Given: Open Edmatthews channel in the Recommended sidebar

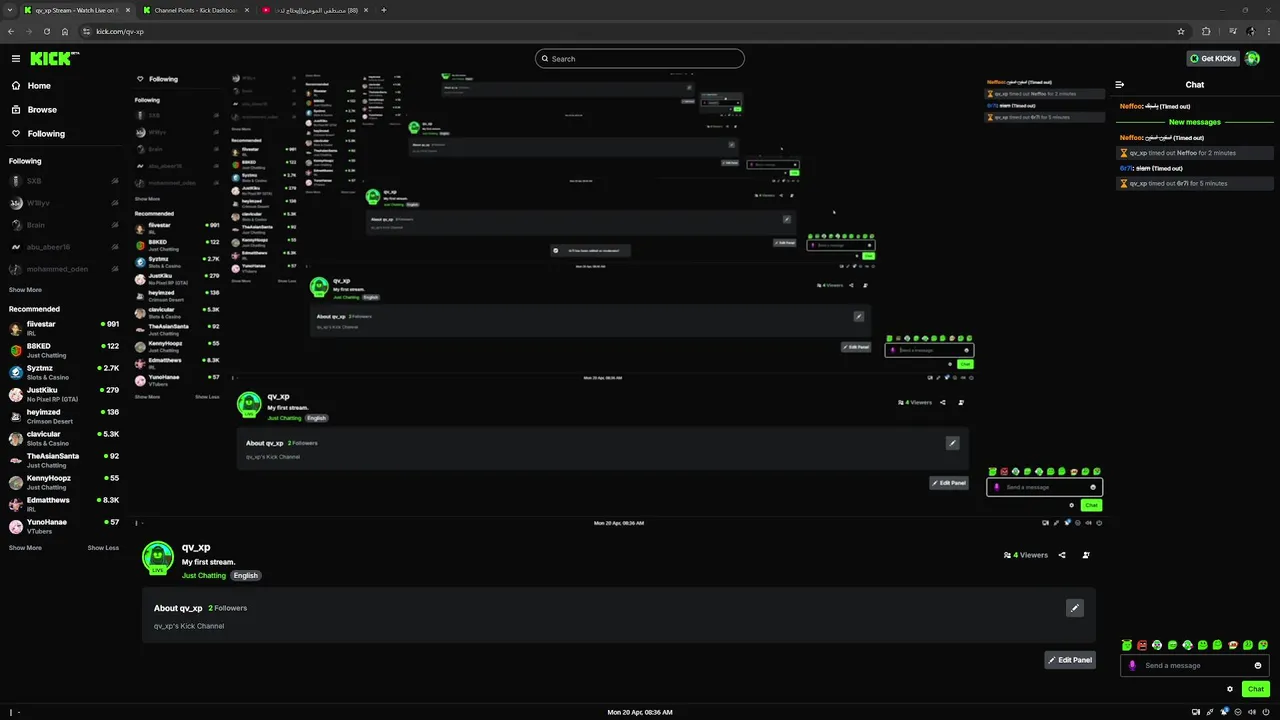Looking at the screenshot, I should click(x=64, y=504).
